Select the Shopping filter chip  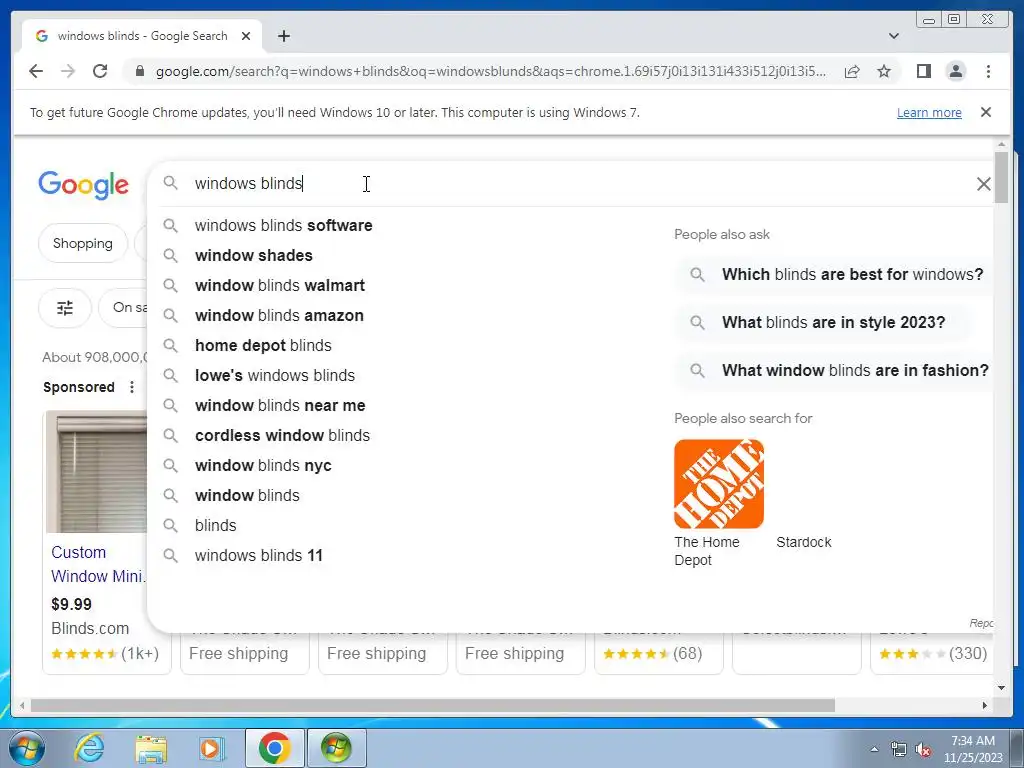point(82,243)
